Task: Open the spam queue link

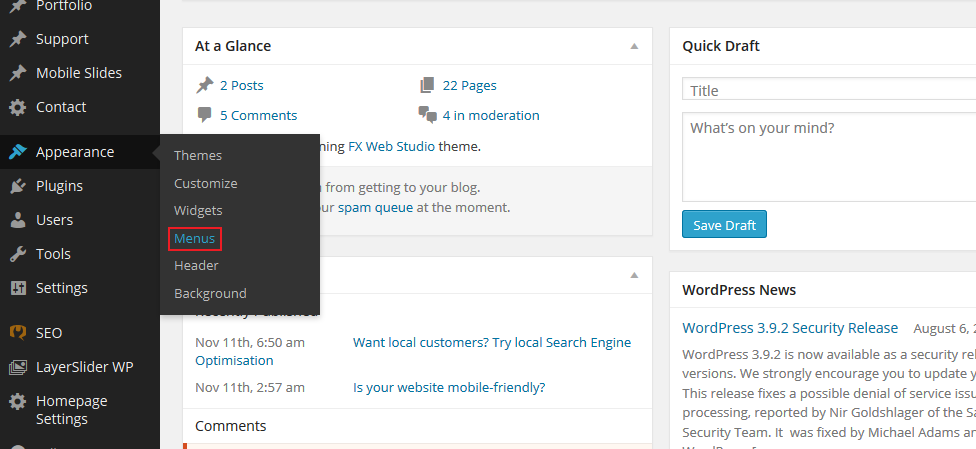Action: (375, 207)
